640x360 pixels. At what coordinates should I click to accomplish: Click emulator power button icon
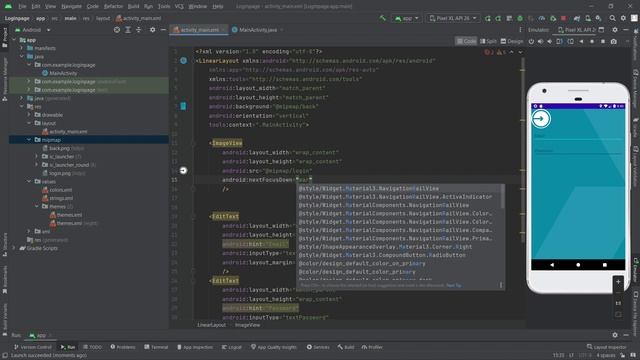pos(531,41)
